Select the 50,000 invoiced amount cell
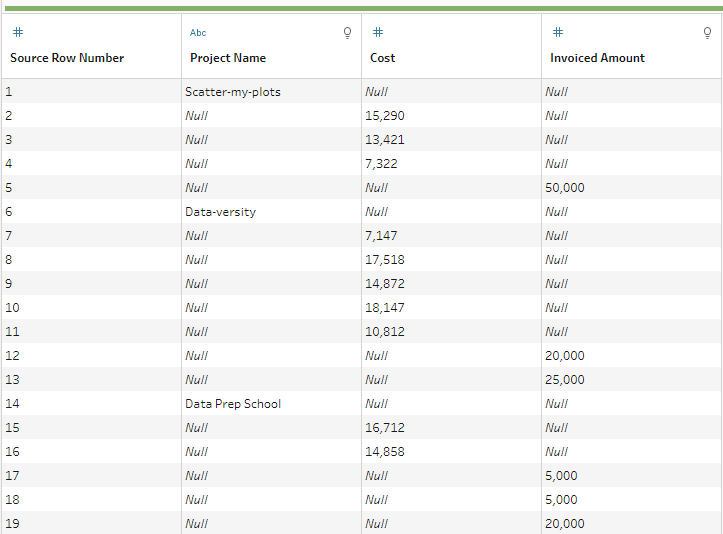This screenshot has height=534, width=723. coord(565,188)
